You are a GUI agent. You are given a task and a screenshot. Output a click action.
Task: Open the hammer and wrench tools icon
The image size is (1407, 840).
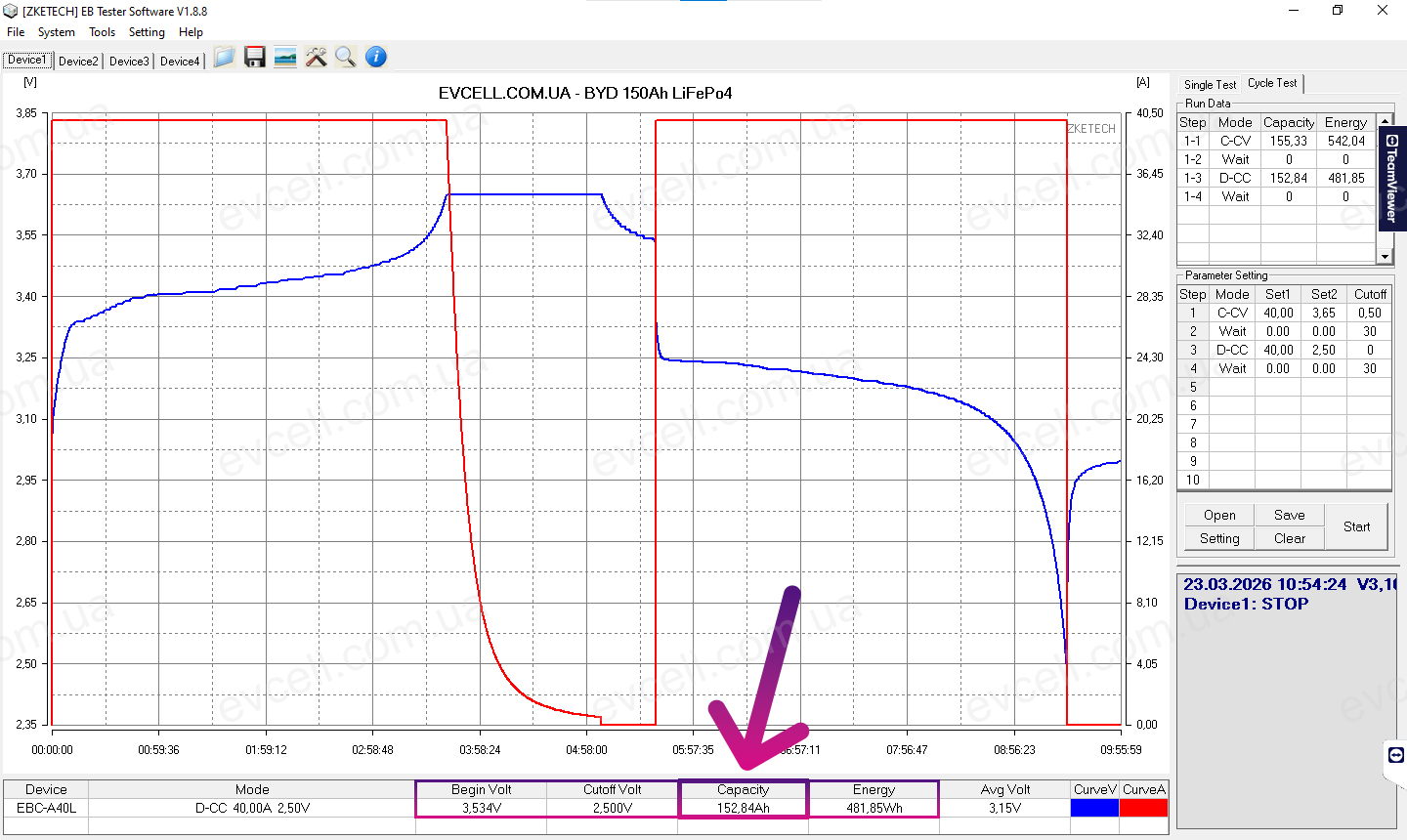point(316,58)
